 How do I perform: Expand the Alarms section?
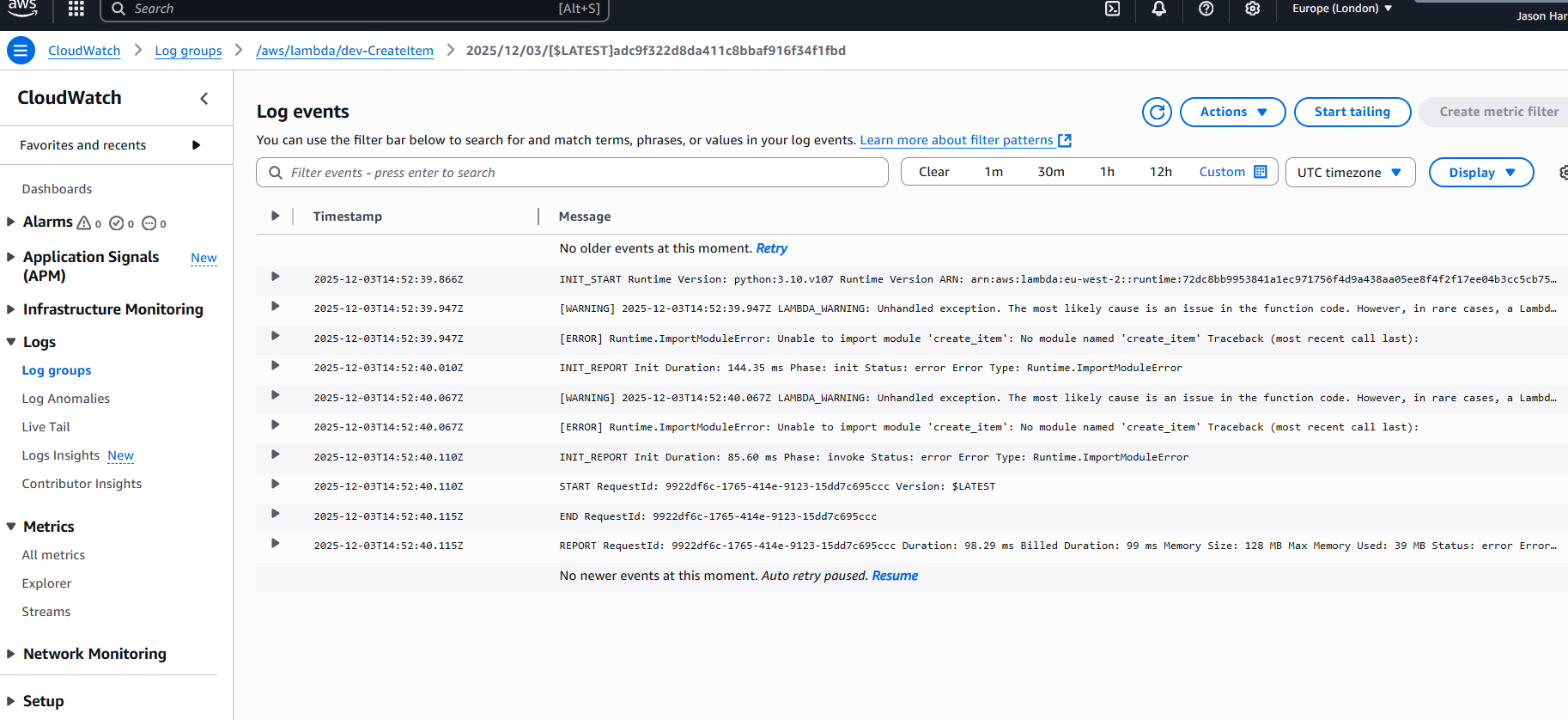coord(11,222)
